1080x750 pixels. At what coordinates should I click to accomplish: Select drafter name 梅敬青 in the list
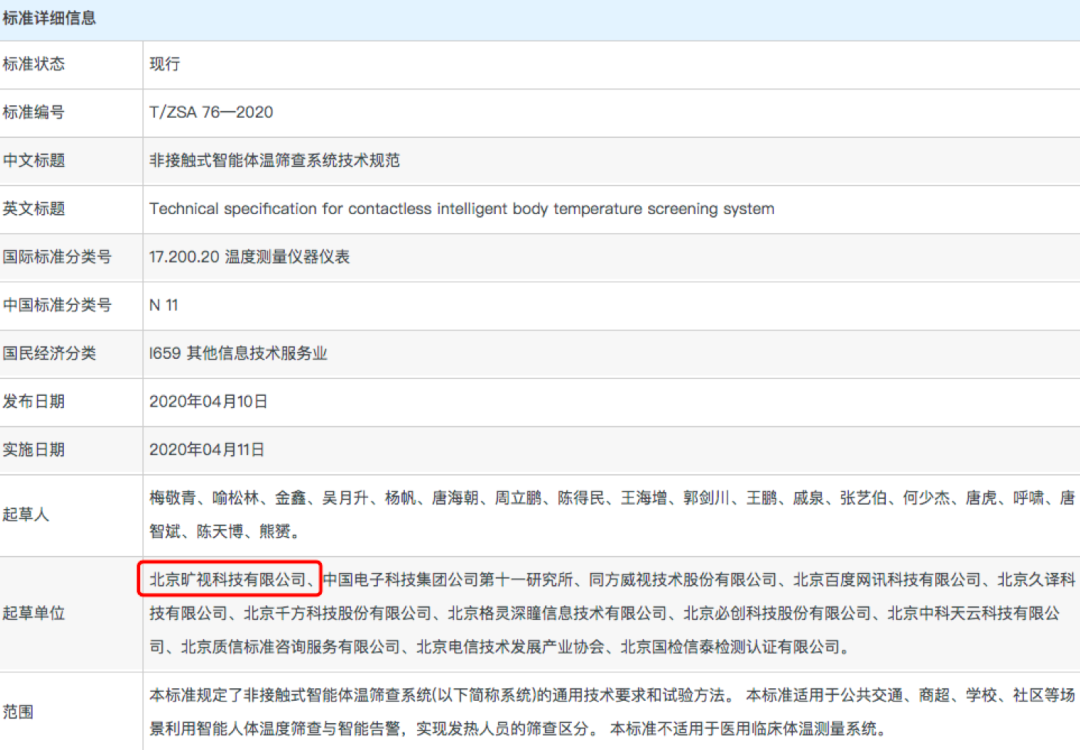[x=170, y=497]
